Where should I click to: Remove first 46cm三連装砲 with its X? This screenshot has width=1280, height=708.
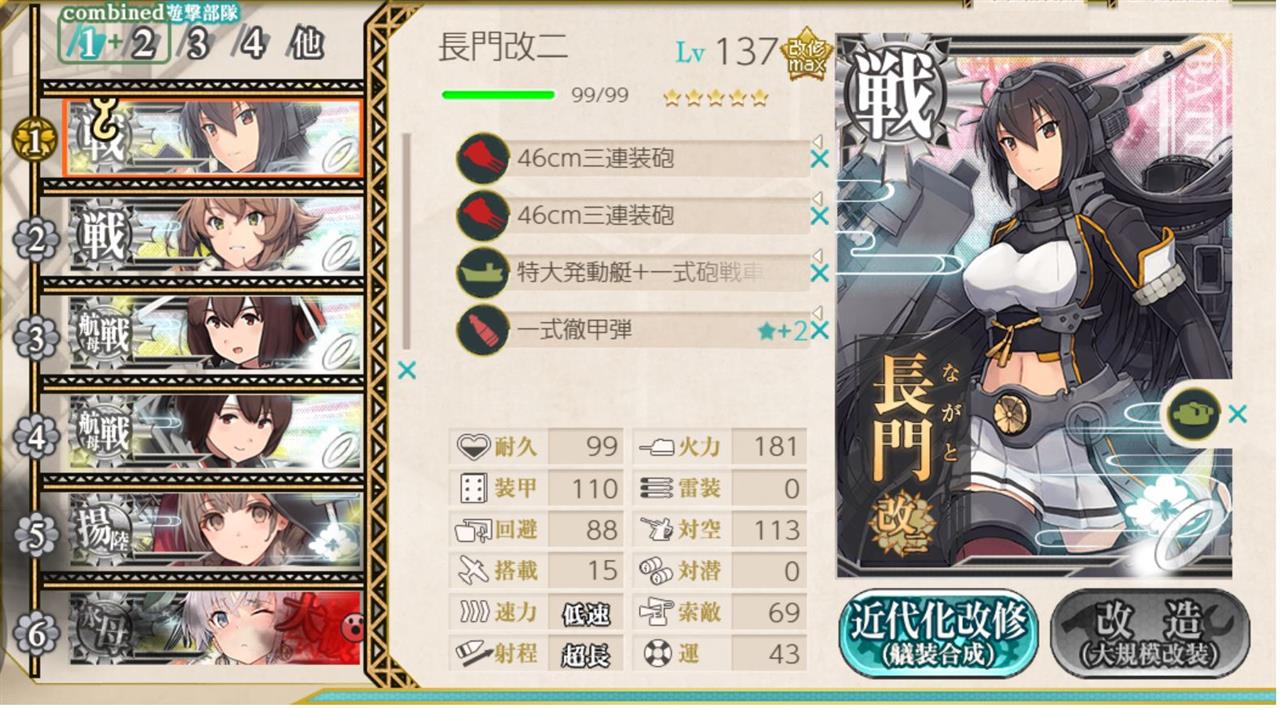click(x=819, y=159)
